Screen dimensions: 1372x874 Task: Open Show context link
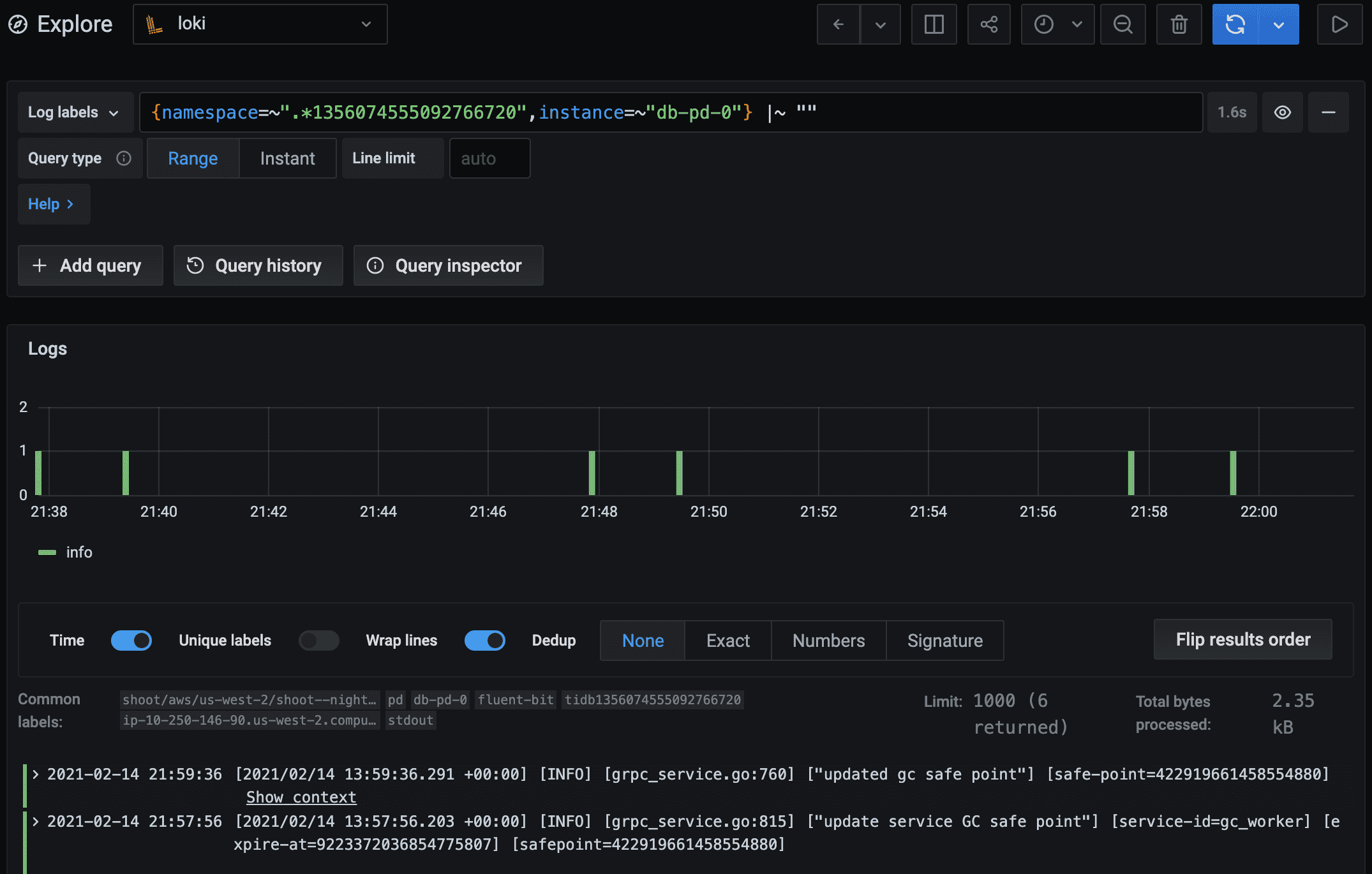point(301,797)
